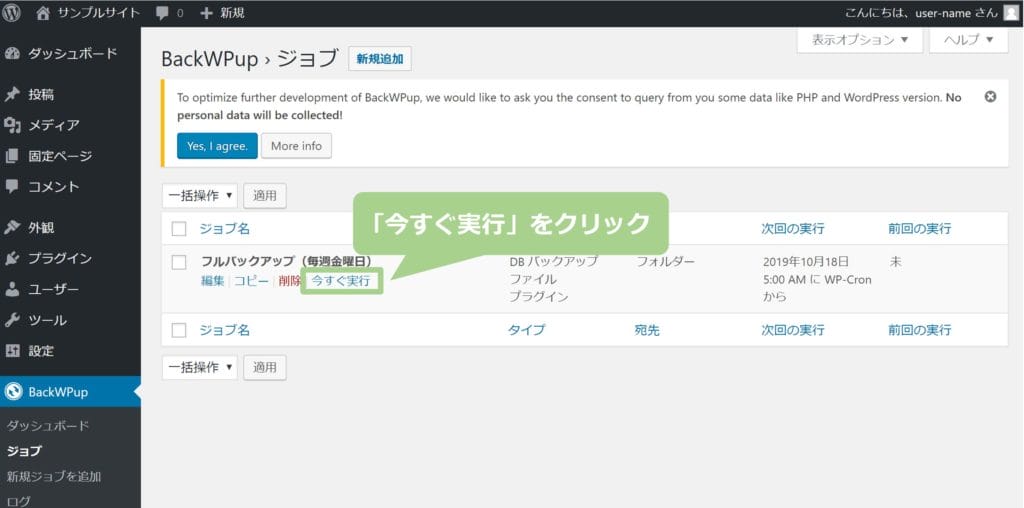Toggle the select-all checkbox in table footer
This screenshot has height=508, width=1024.
tap(179, 330)
